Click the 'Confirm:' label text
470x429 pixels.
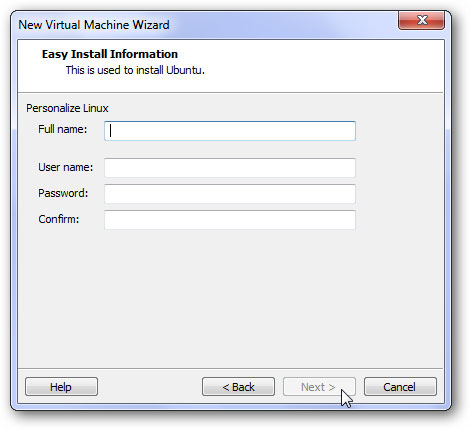point(59,219)
